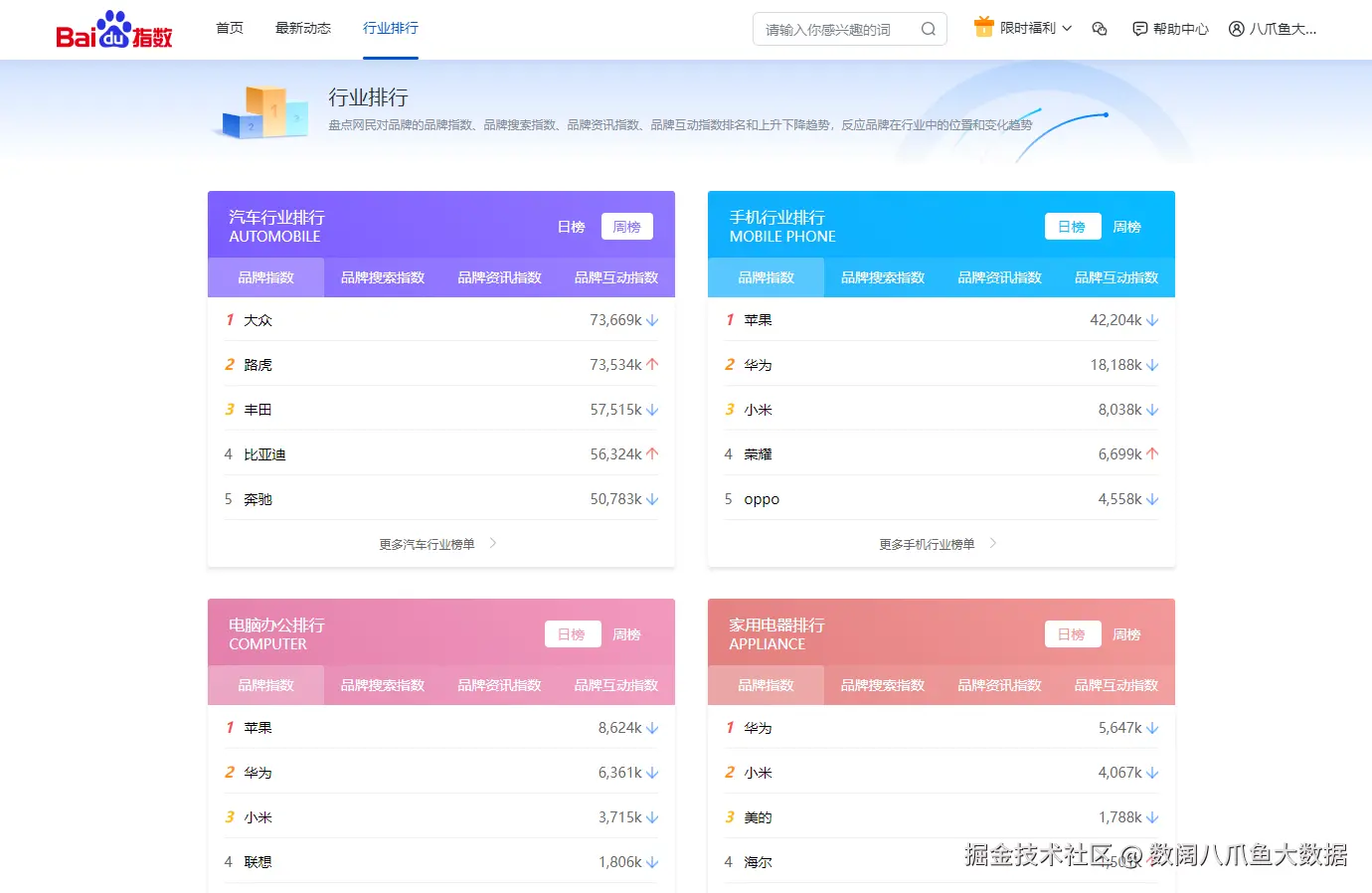Click the Baidu Index logo

(114, 30)
